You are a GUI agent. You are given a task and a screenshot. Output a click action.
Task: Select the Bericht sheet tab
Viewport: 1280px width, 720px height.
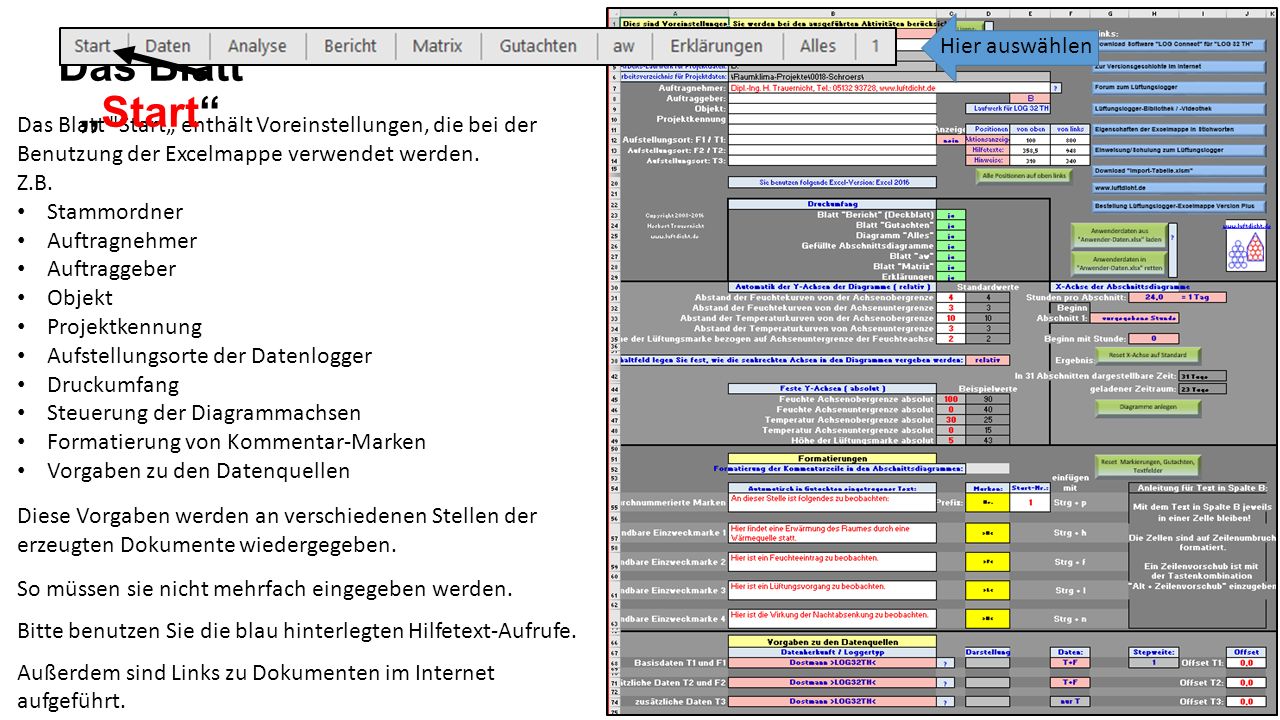(x=350, y=46)
